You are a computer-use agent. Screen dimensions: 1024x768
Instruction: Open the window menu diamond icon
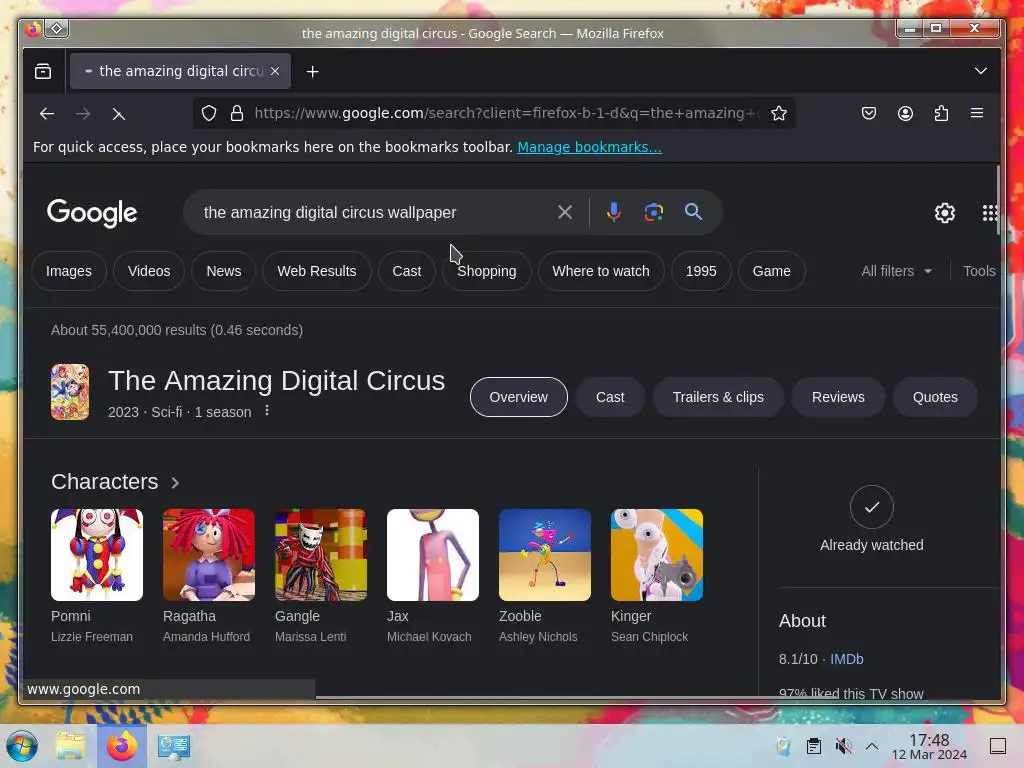tap(57, 29)
